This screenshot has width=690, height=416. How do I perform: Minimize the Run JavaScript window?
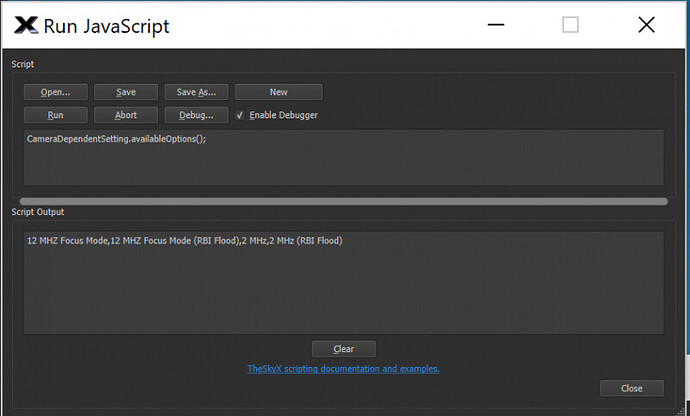[x=496, y=25]
